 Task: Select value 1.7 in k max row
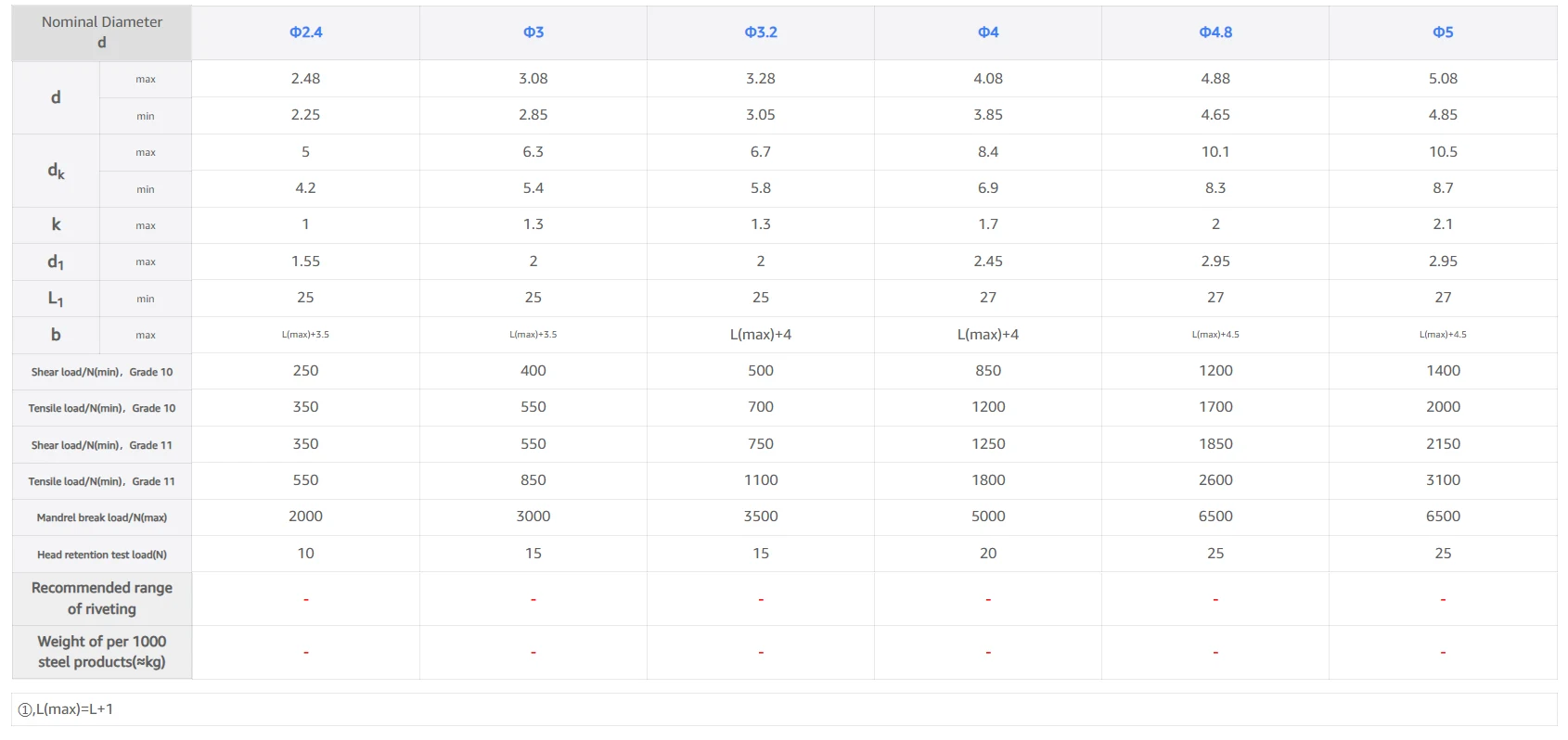(988, 224)
